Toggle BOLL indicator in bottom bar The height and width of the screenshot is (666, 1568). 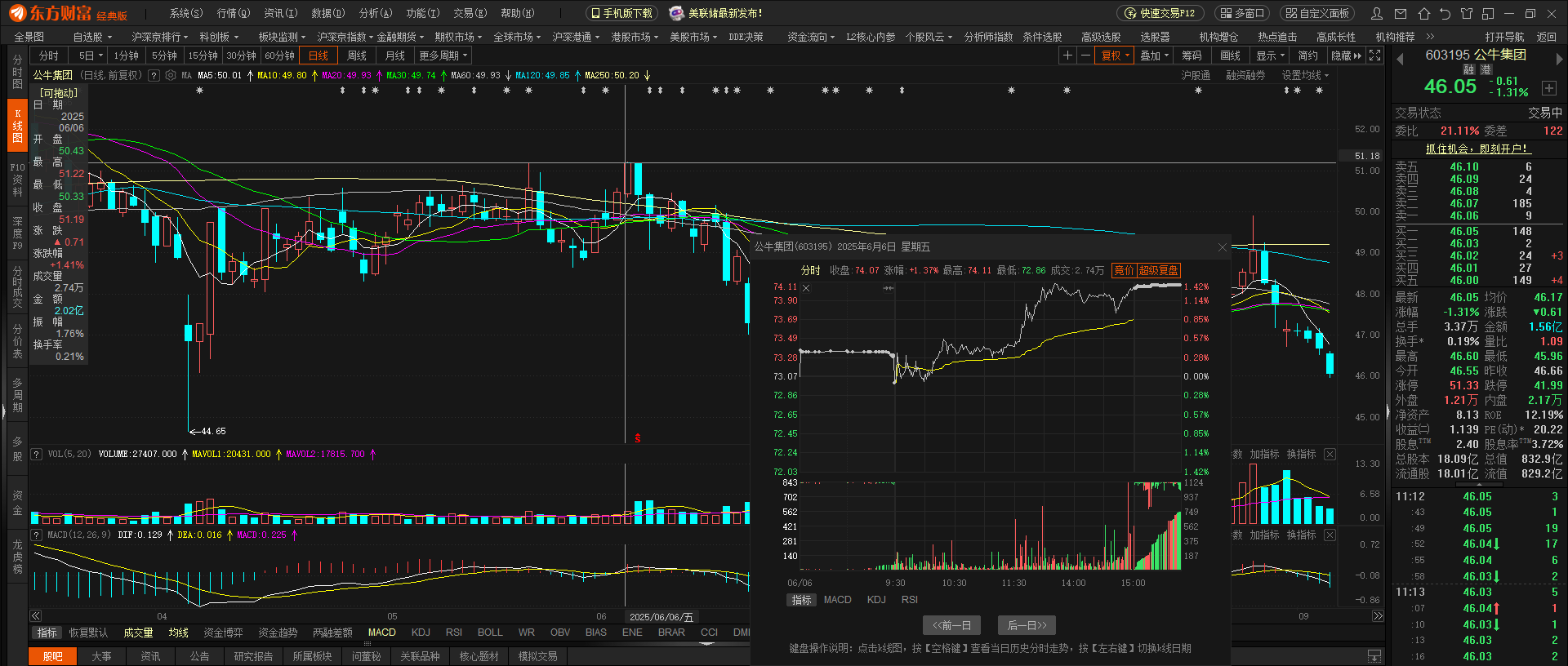point(490,633)
